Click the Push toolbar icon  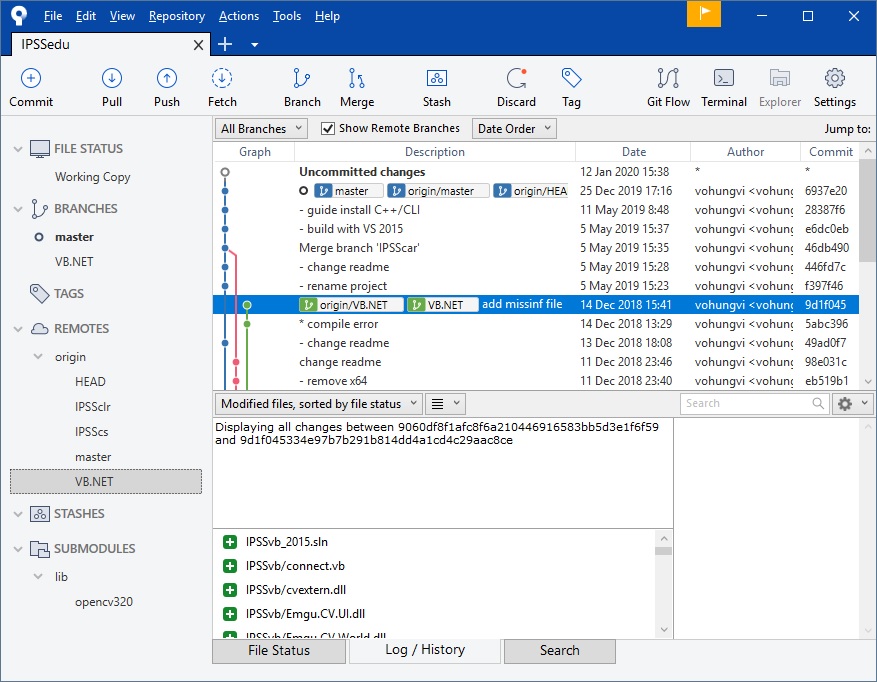[x=167, y=78]
